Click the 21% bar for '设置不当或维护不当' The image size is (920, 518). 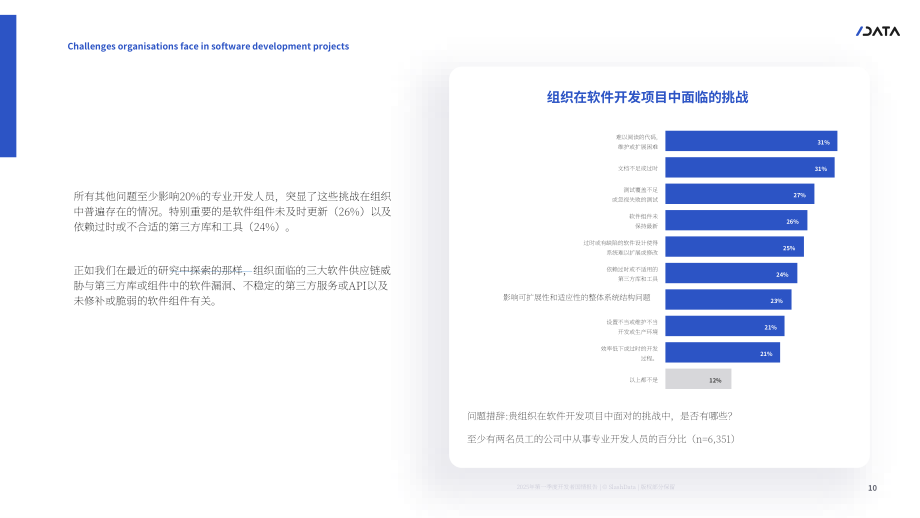pos(725,326)
